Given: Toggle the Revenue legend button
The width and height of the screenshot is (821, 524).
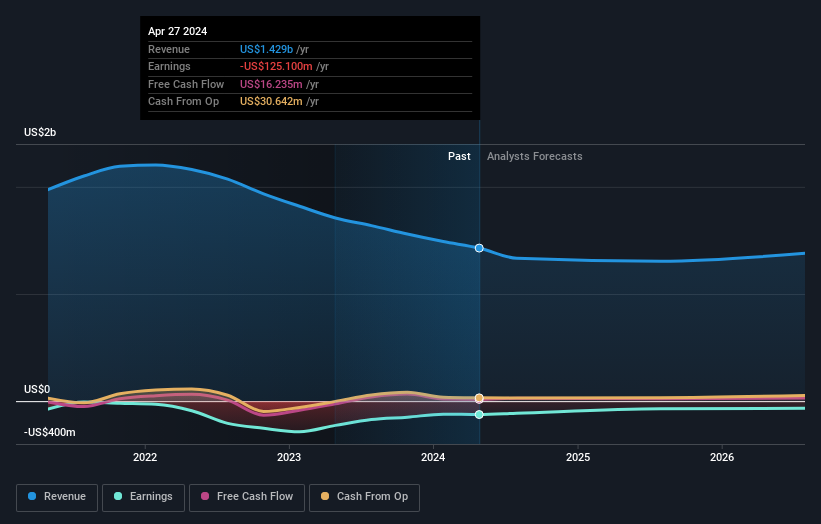Looking at the screenshot, I should 57,497.
